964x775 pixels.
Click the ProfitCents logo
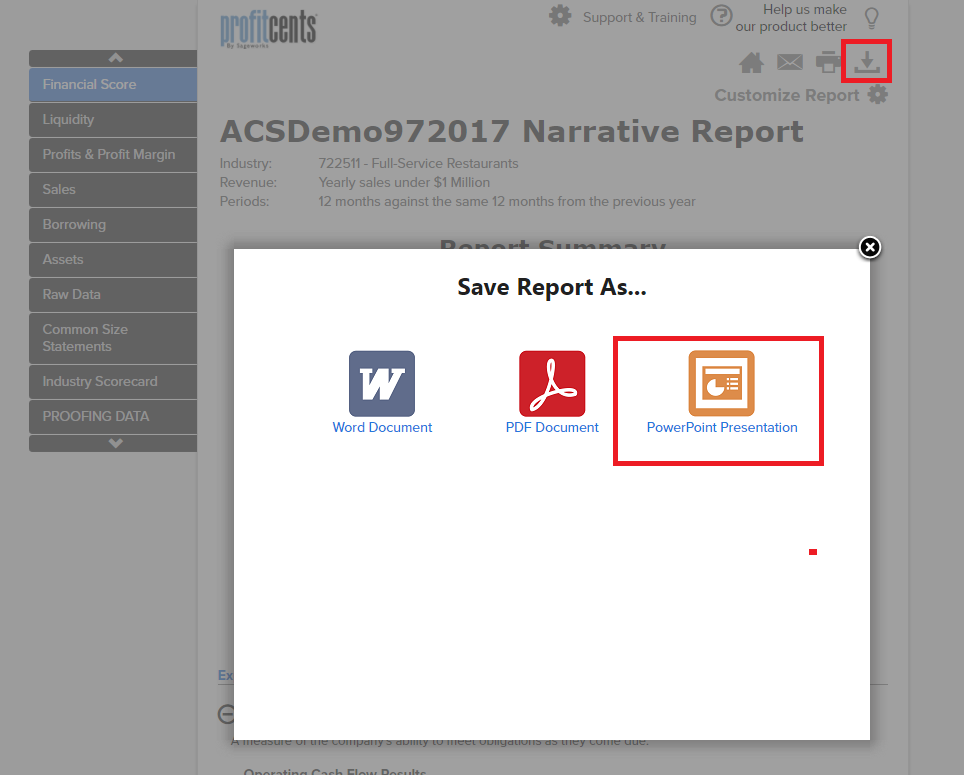(x=269, y=29)
